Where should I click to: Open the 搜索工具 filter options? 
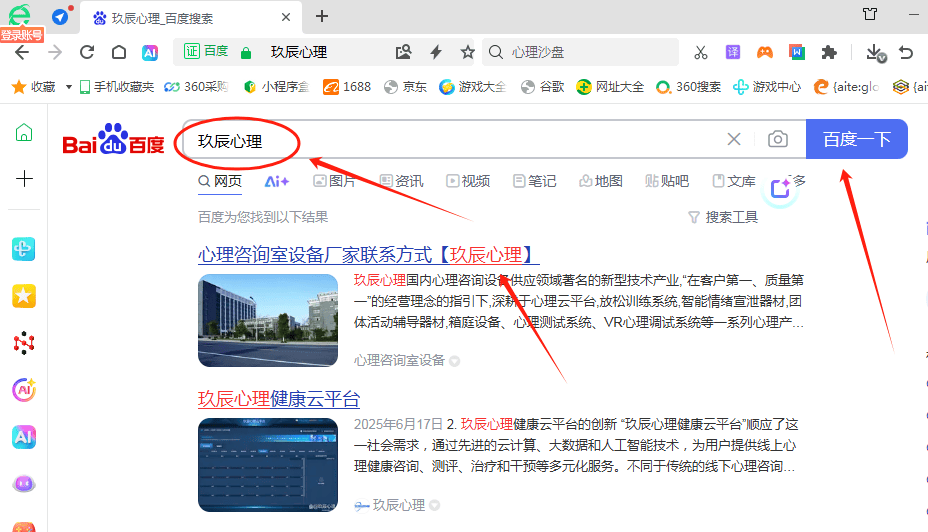pos(723,217)
